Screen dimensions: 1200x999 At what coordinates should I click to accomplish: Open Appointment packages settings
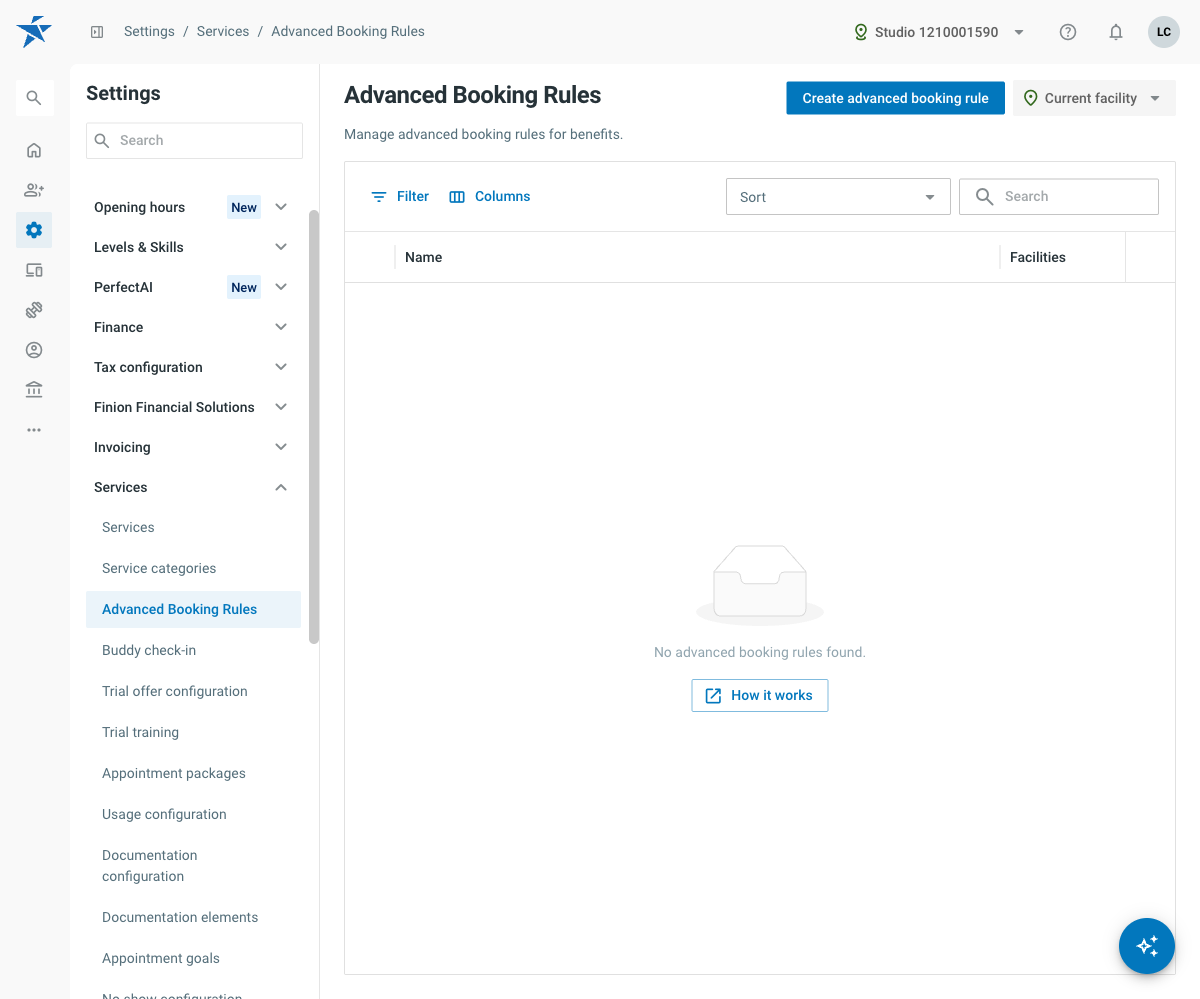[x=193, y=773]
